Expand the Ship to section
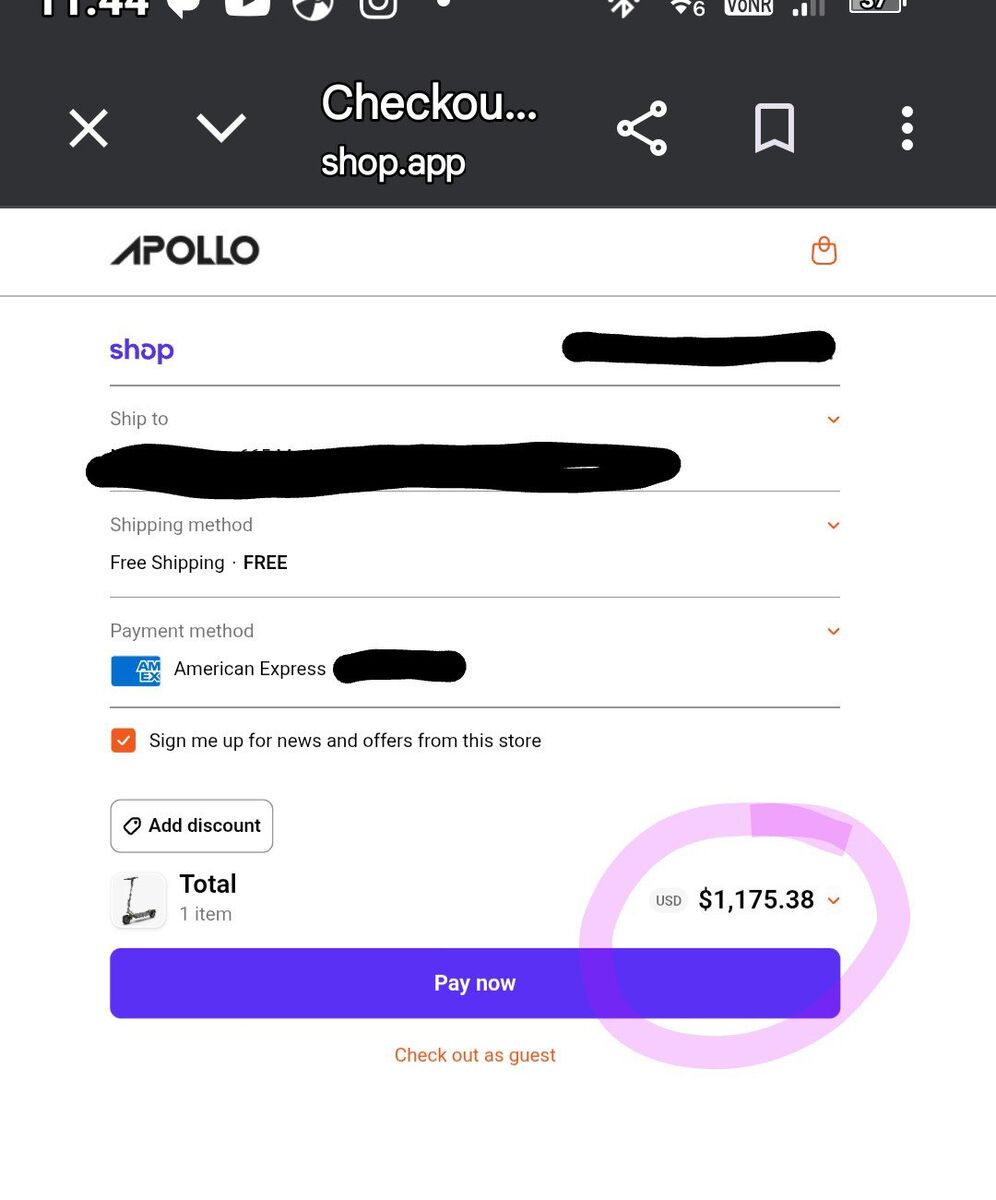 click(833, 420)
